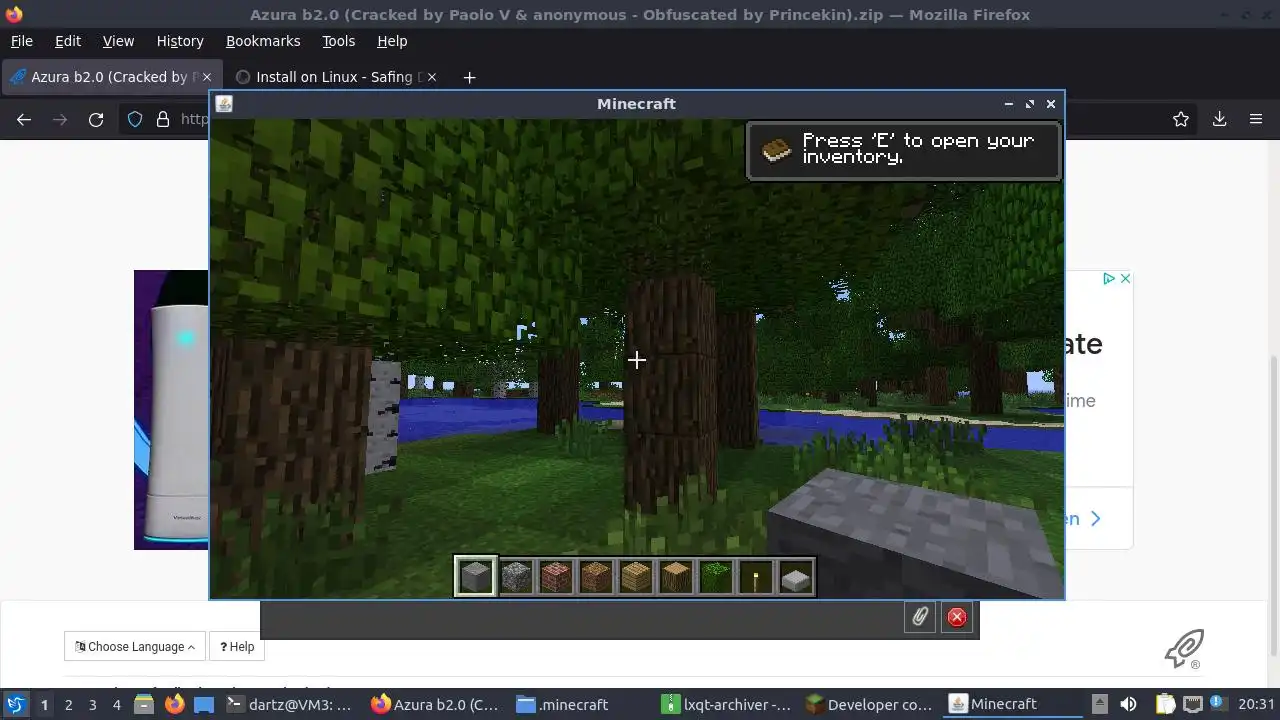Open .minecraft folder taskbar entry
This screenshot has height=720, width=1280.
pyautogui.click(x=580, y=704)
